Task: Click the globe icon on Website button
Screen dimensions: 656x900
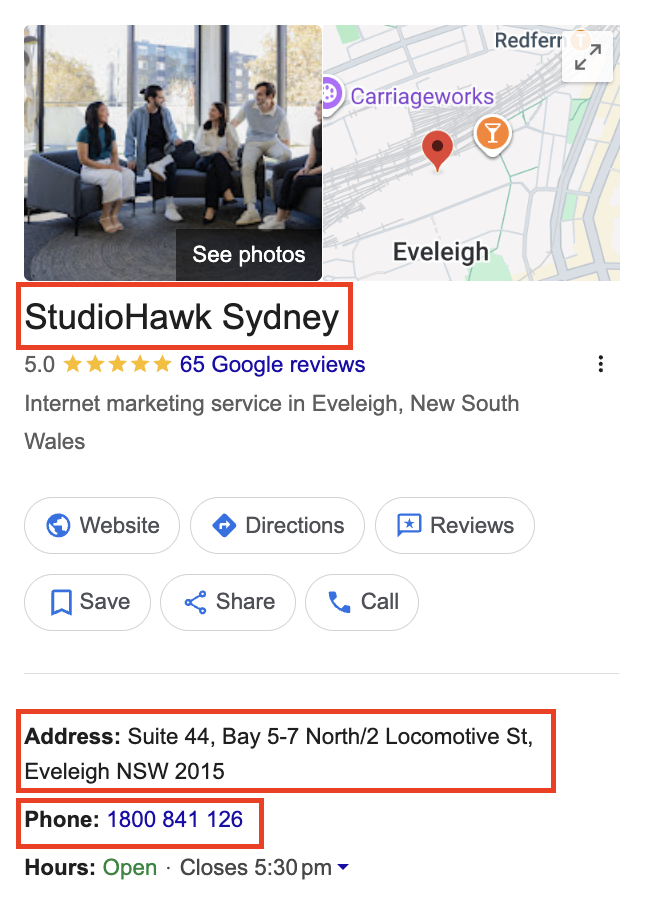Action: pyautogui.click(x=58, y=525)
